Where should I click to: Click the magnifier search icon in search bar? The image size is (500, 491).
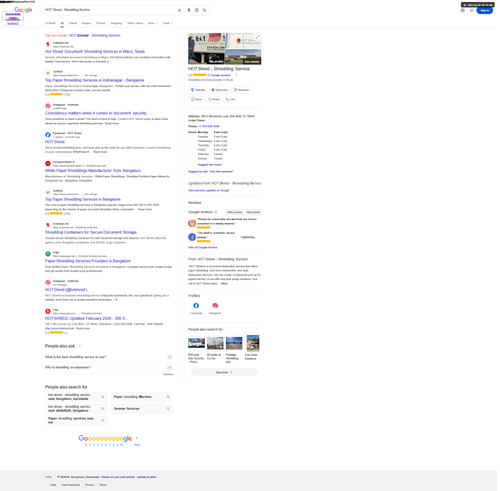[x=204, y=10]
